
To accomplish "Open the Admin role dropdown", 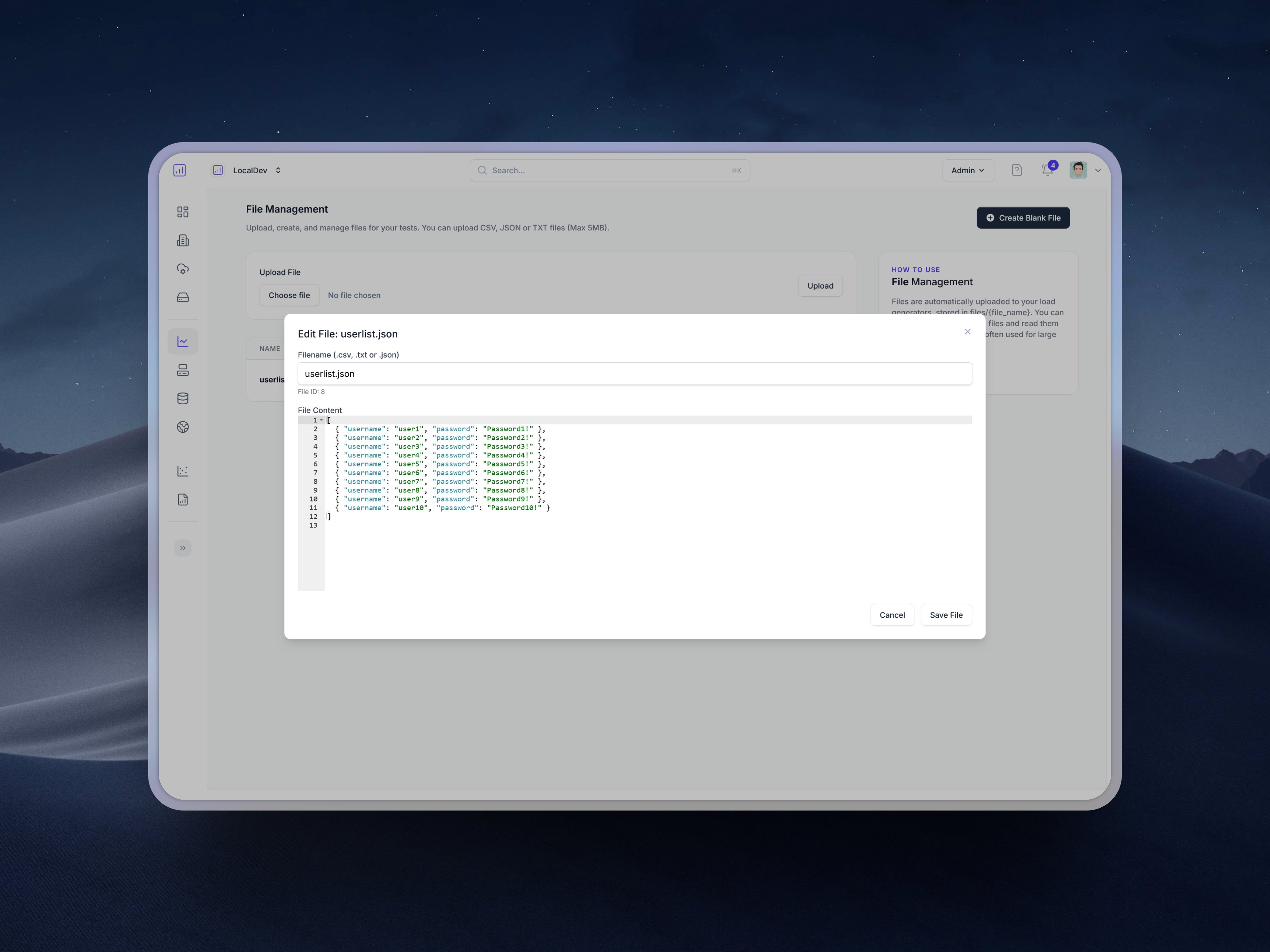I will tap(968, 171).
